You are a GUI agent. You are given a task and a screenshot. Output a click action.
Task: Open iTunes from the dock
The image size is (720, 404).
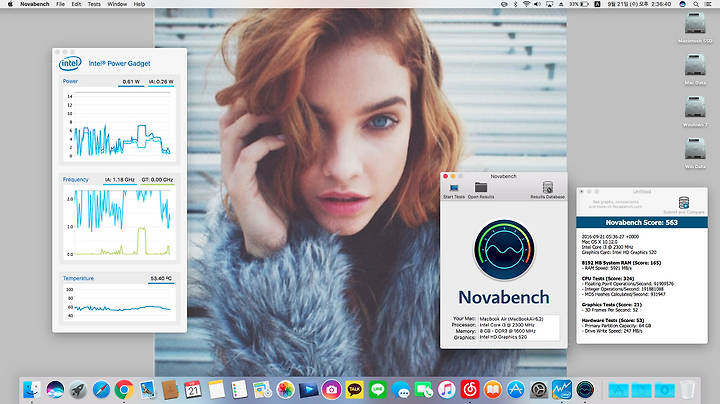coord(446,390)
